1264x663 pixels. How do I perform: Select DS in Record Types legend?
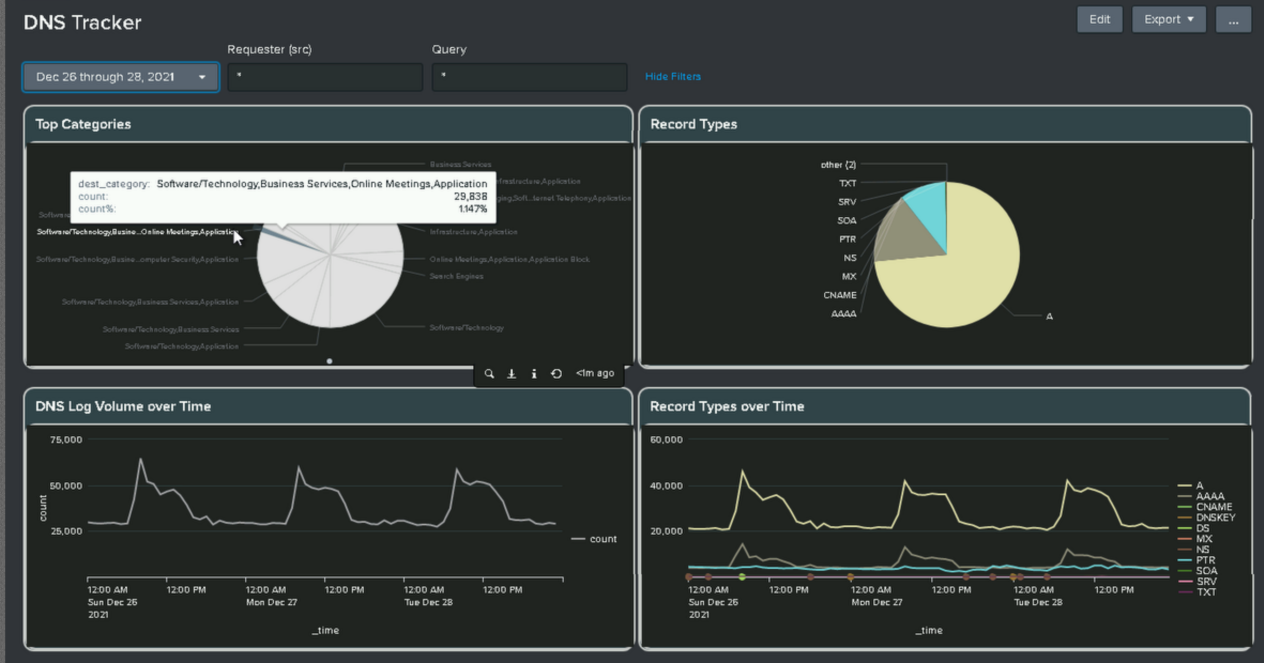click(x=1194, y=528)
